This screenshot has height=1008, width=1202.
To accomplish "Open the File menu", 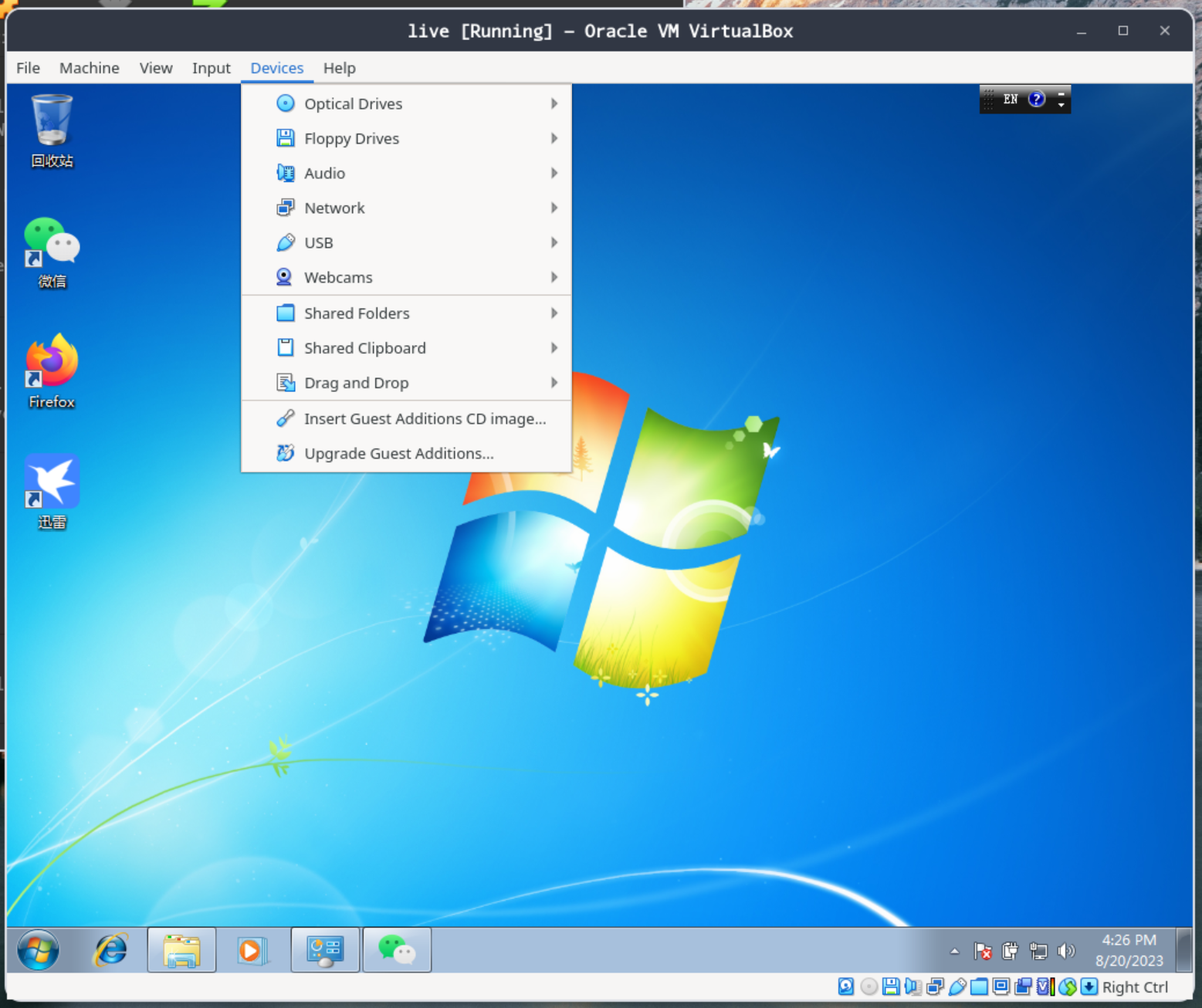I will pyautogui.click(x=28, y=68).
